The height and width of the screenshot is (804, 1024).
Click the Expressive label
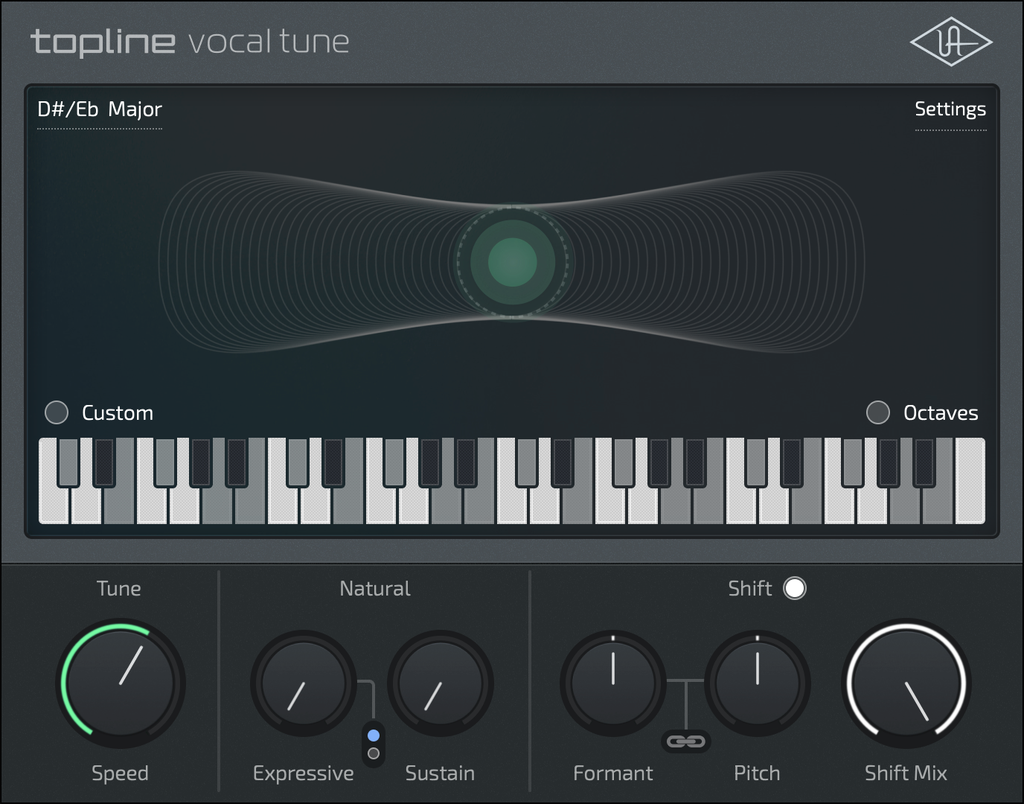click(x=303, y=773)
